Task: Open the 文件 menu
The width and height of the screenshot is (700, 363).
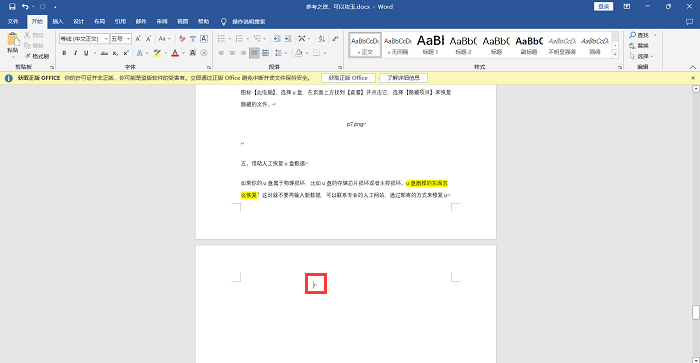Action: coord(13,21)
